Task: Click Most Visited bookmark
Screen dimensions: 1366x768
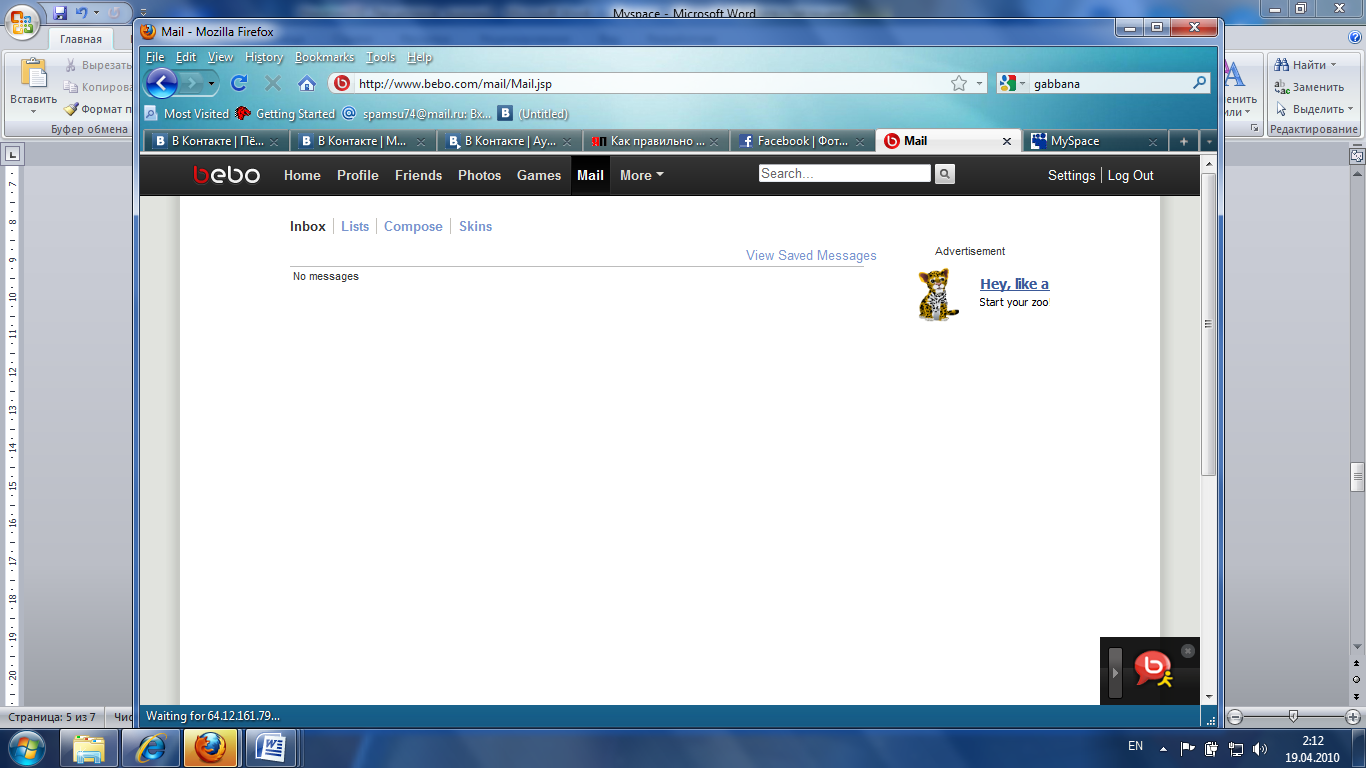Action: point(187,114)
